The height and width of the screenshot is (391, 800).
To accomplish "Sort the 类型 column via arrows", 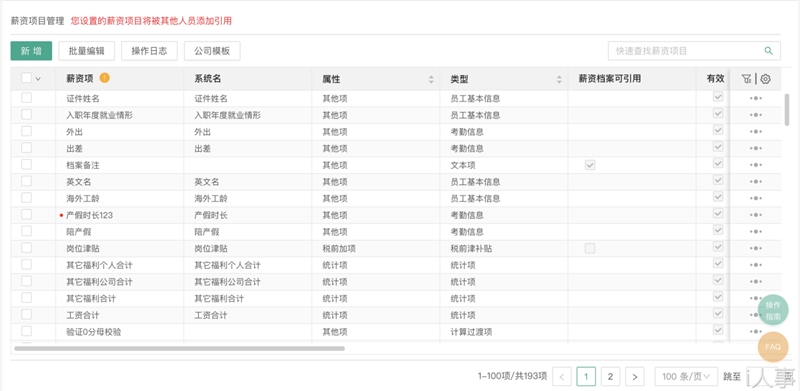I will click(559, 79).
